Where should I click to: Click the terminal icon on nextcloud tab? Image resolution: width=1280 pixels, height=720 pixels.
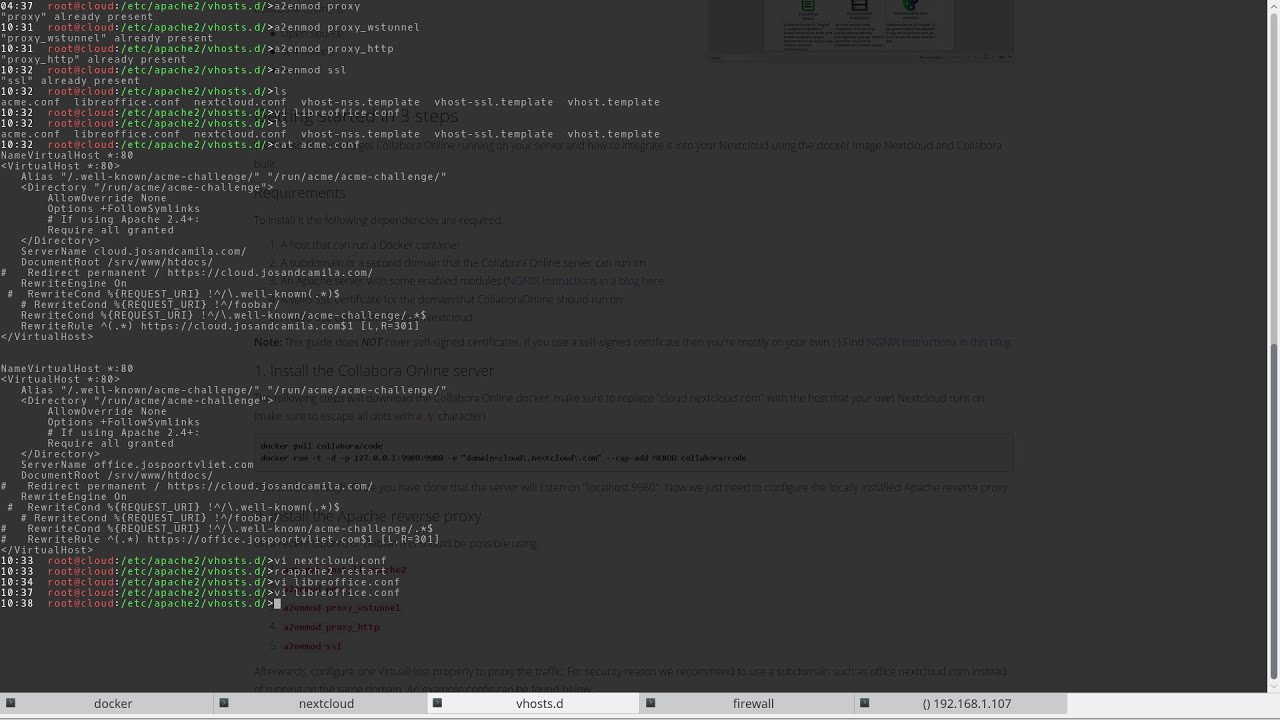point(224,704)
